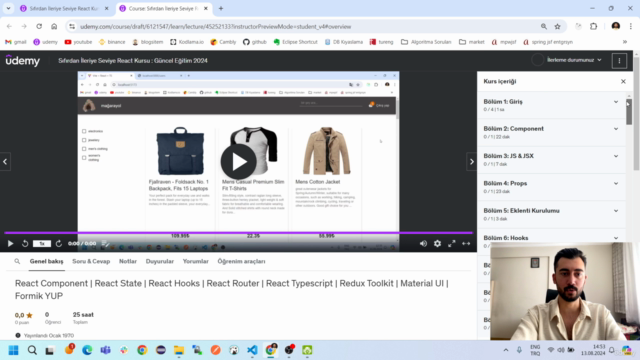Click the course title in the header
Image resolution: width=640 pixels, height=360 pixels.
pos(133,60)
